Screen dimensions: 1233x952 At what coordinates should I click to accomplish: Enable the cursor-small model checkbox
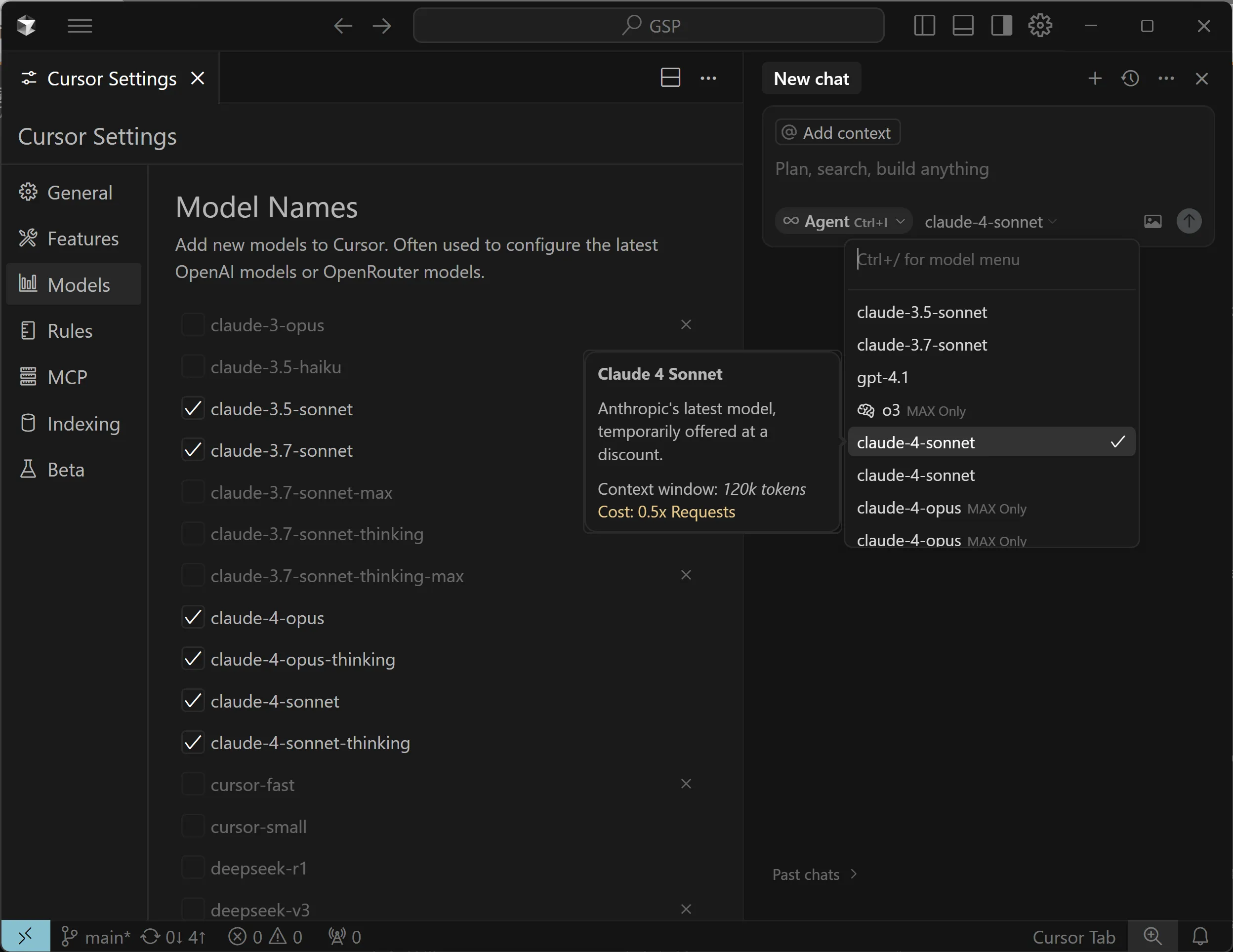pos(193,826)
